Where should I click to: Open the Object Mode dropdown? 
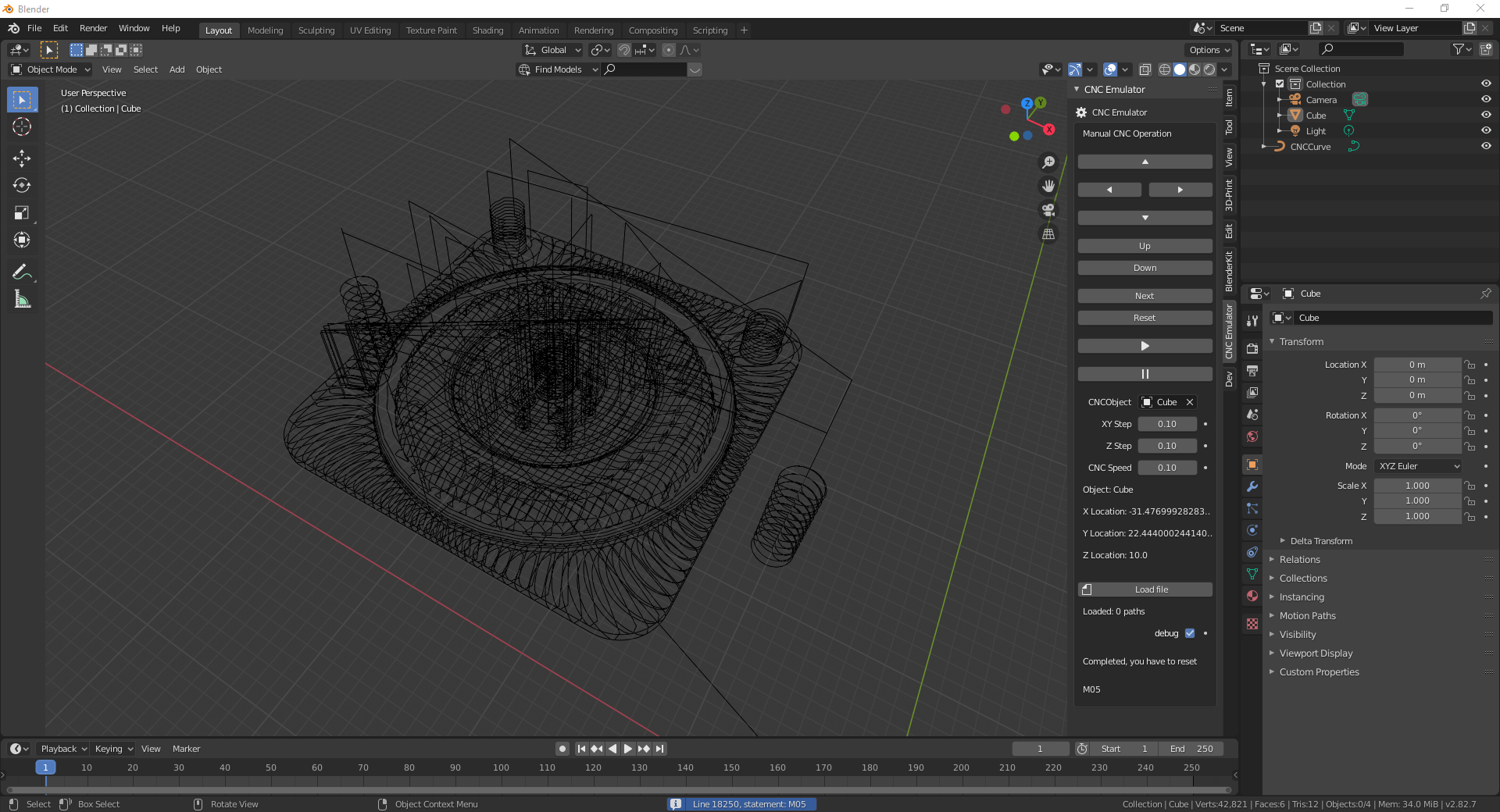pos(49,69)
